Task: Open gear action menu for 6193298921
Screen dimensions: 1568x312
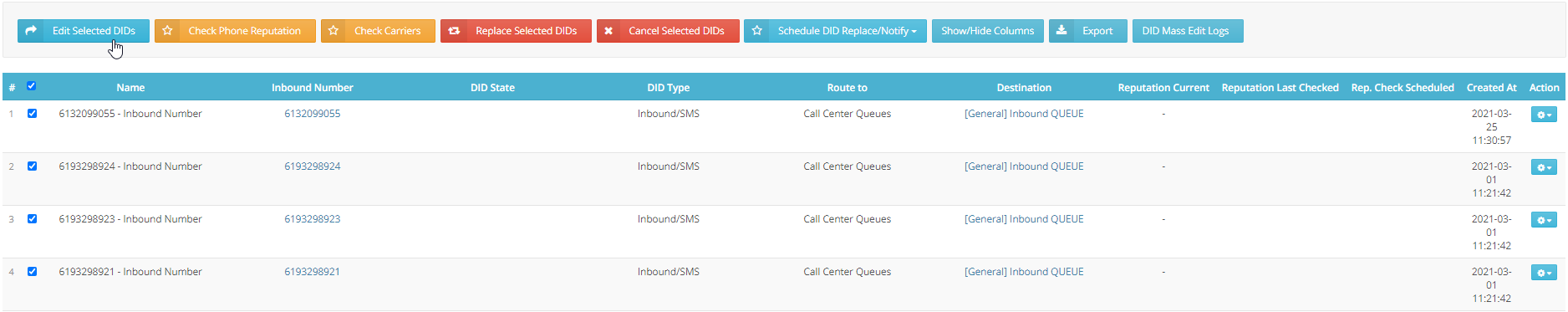Action: 1544,273
